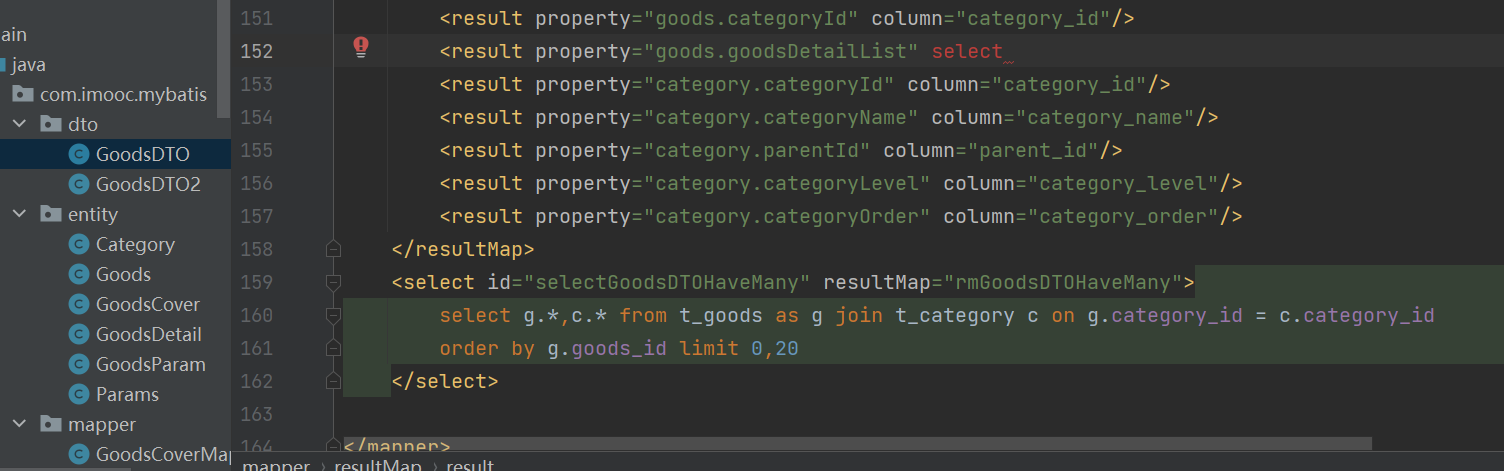Screen dimensions: 1504x471
Task: Toggle fold marker on line 160
Action: [x=333, y=315]
